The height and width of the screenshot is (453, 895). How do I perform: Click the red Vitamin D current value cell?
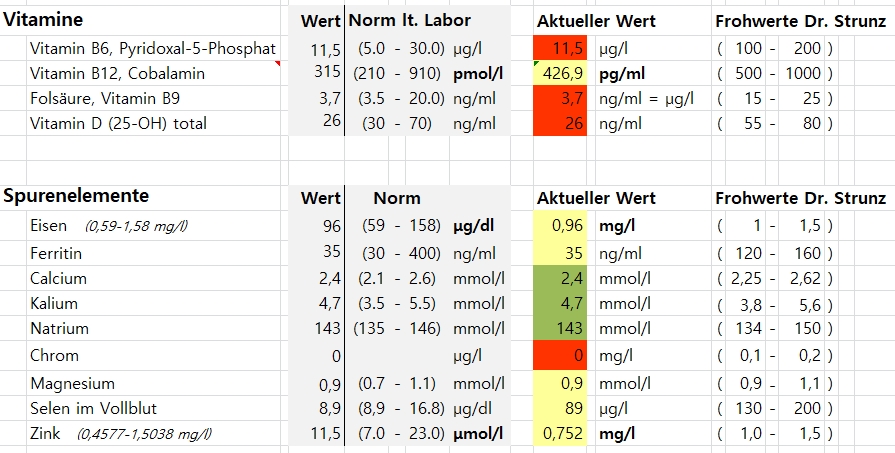coord(564,123)
